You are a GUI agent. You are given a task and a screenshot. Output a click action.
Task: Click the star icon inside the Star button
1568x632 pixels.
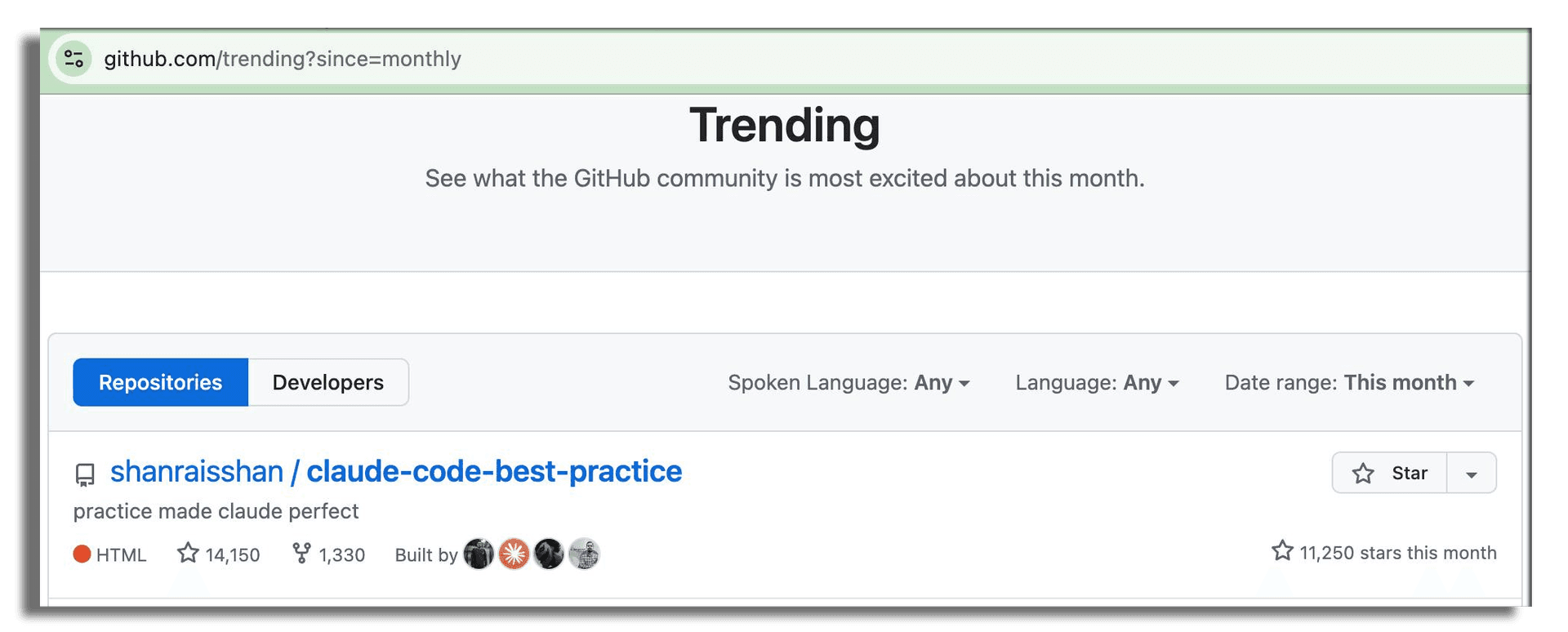click(1363, 474)
